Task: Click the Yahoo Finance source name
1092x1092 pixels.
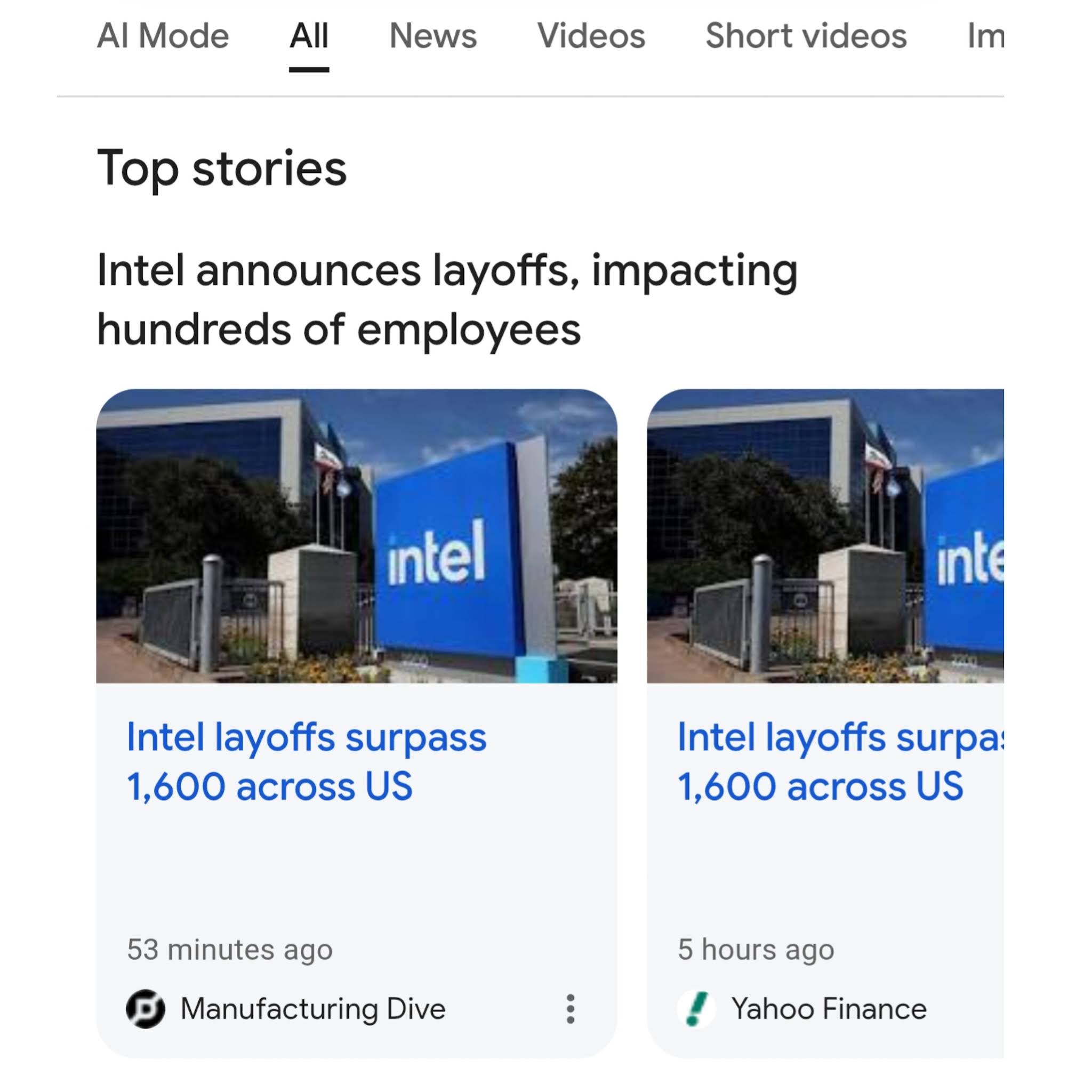Action: tap(829, 1009)
